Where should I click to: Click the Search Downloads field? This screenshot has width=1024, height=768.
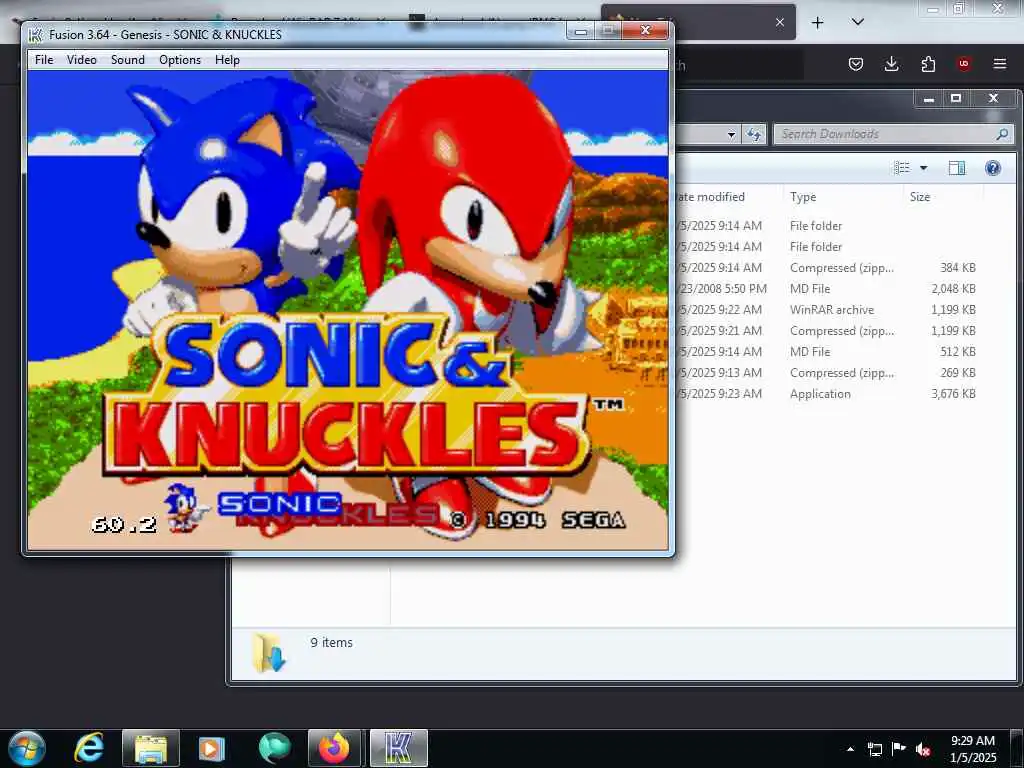[893, 135]
